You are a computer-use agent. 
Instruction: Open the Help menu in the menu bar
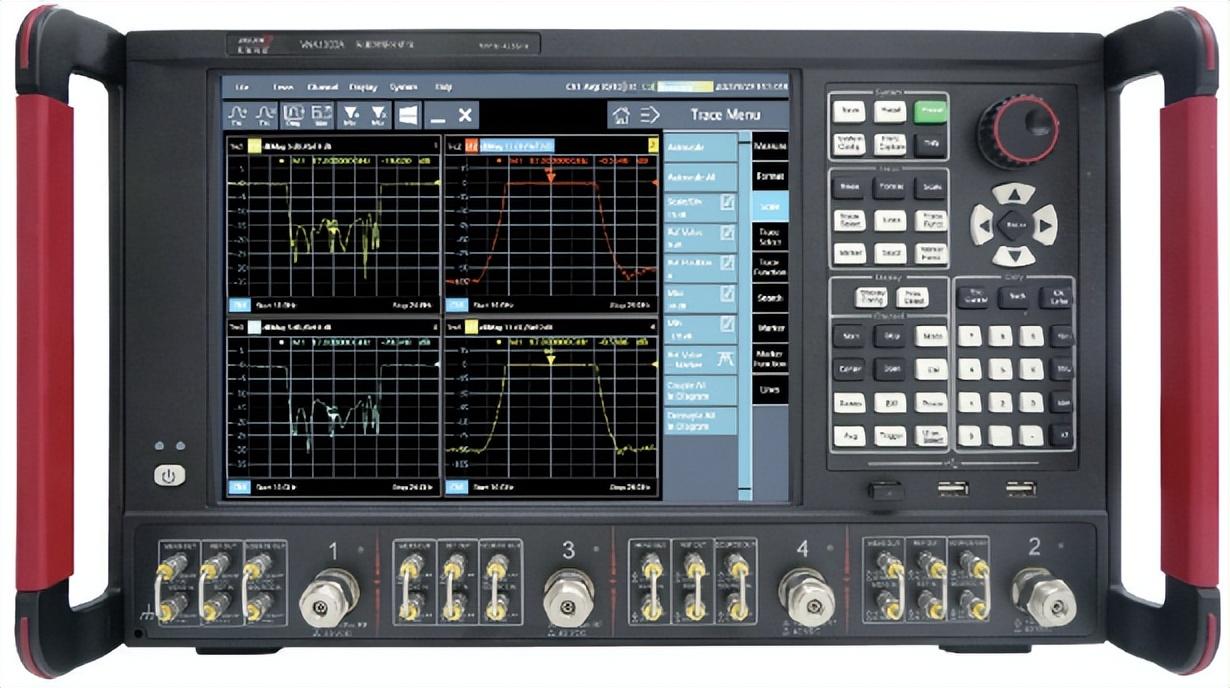click(443, 87)
